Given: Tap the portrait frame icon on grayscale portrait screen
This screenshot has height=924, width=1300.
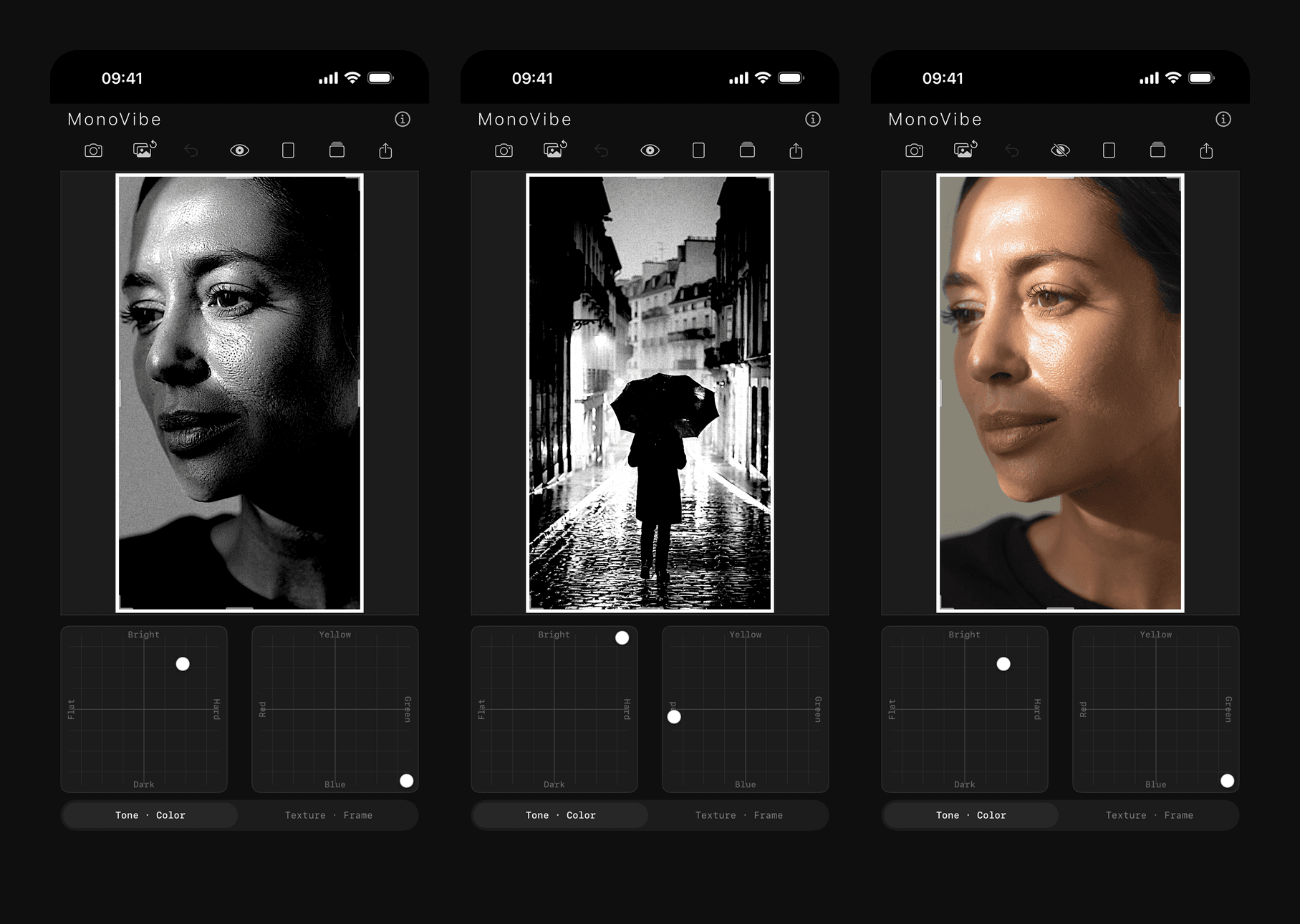Looking at the screenshot, I should [x=288, y=150].
